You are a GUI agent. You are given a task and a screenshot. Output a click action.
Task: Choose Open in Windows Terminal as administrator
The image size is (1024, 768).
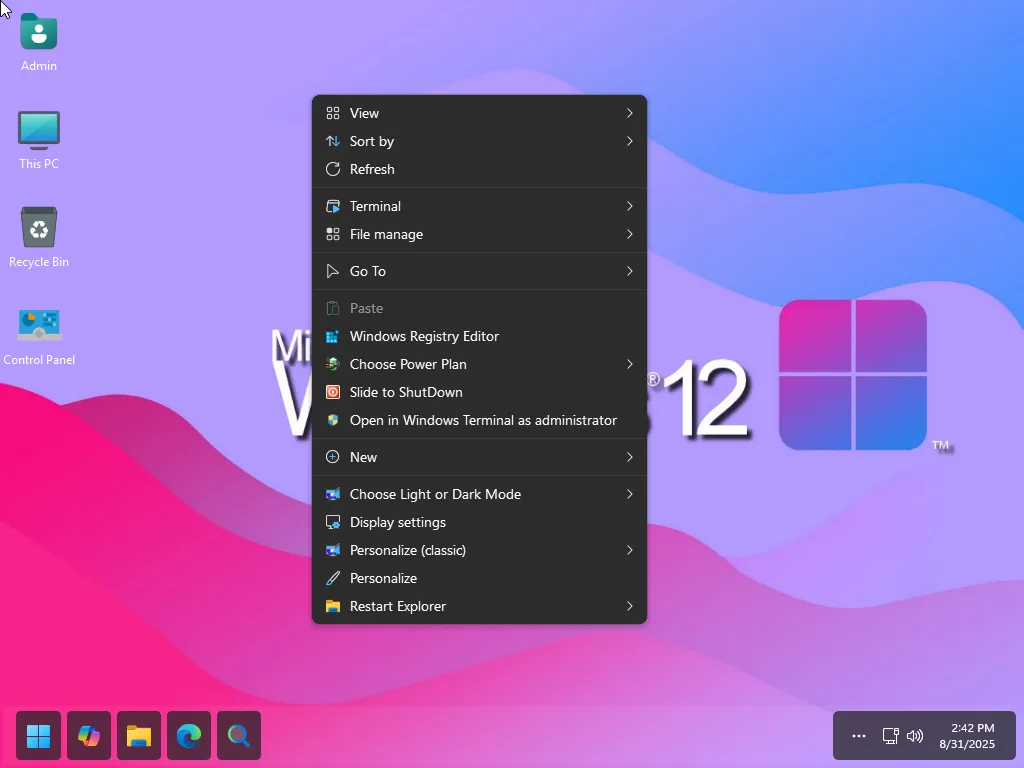(479, 420)
